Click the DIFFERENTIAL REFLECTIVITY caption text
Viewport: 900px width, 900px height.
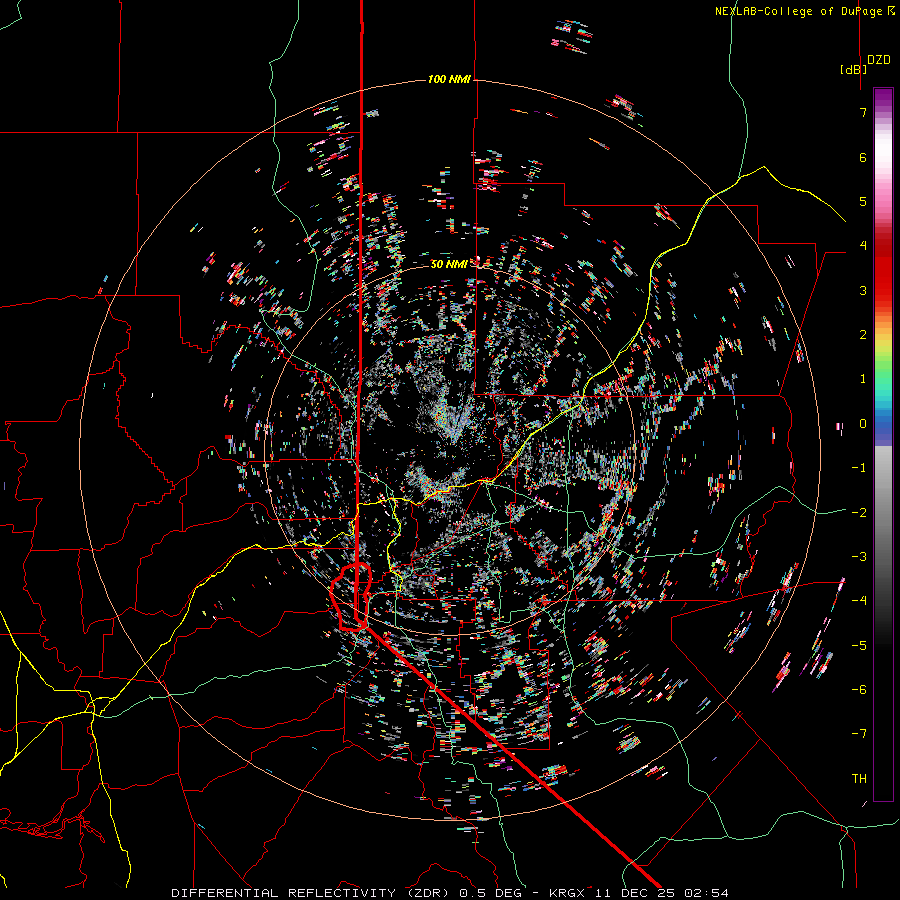pos(284,893)
